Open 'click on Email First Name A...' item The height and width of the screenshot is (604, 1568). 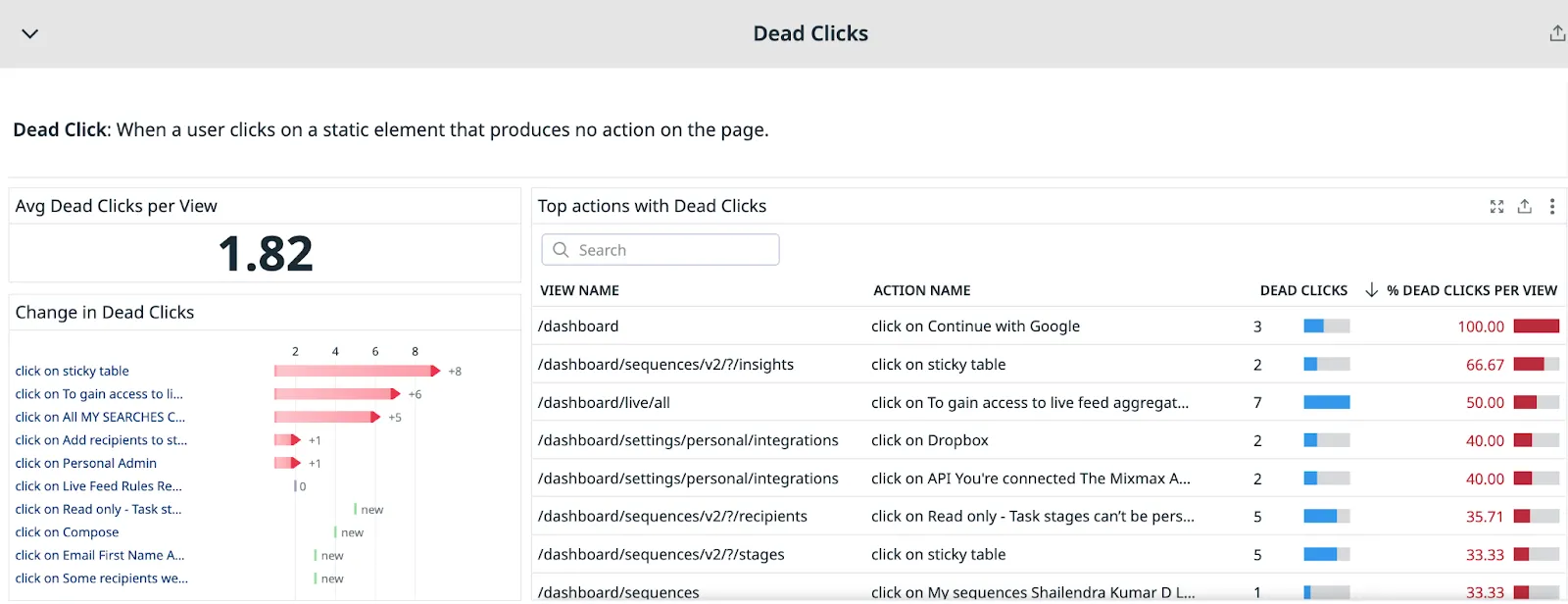click(x=100, y=556)
